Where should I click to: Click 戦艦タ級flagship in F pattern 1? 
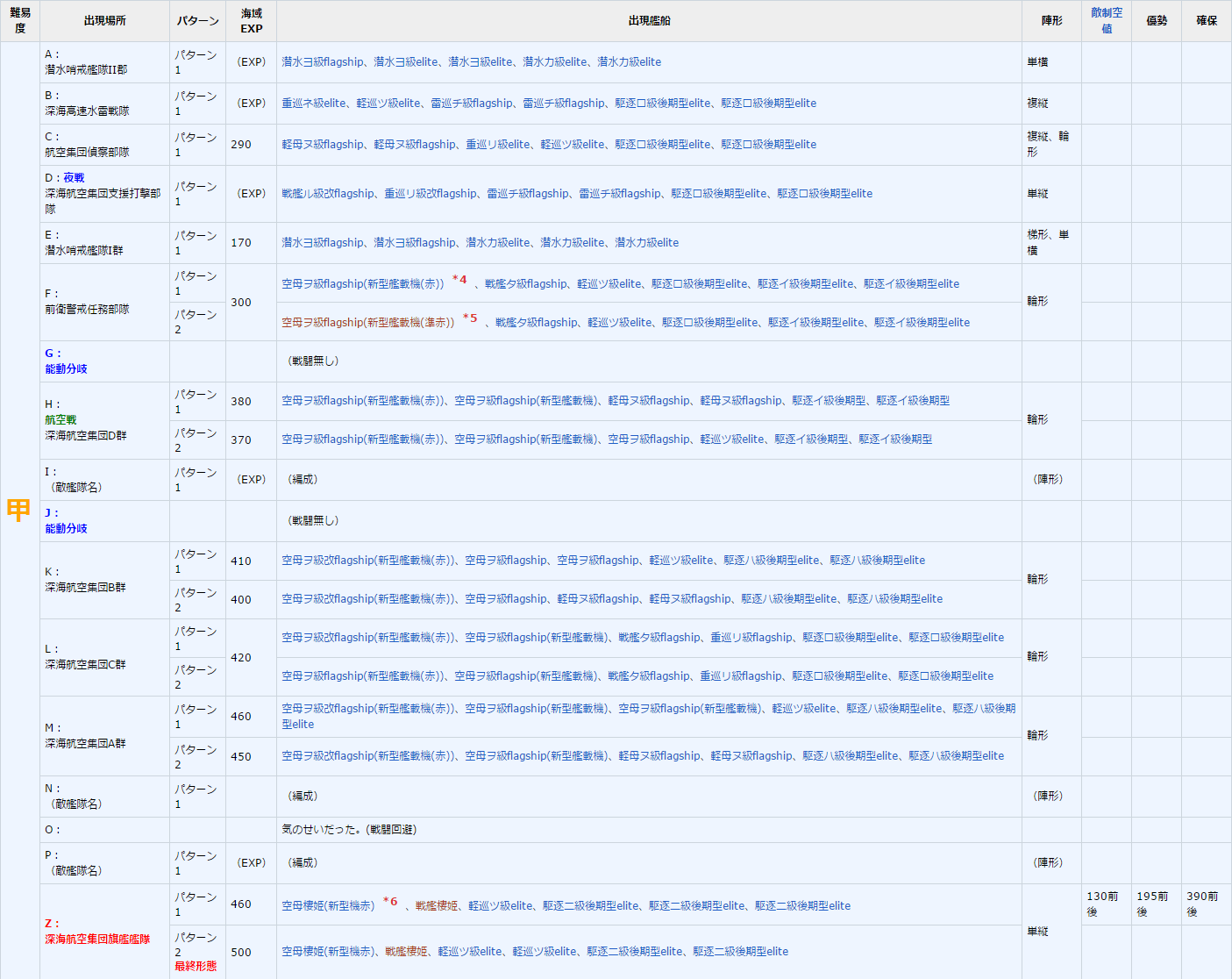click(x=526, y=284)
